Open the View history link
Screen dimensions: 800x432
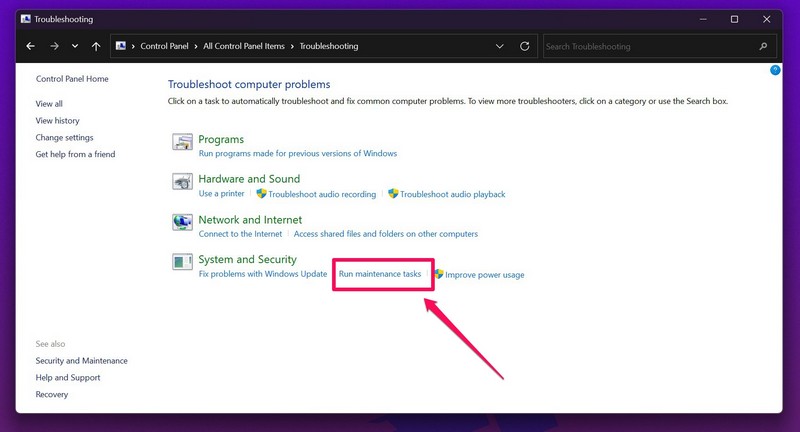tap(57, 121)
